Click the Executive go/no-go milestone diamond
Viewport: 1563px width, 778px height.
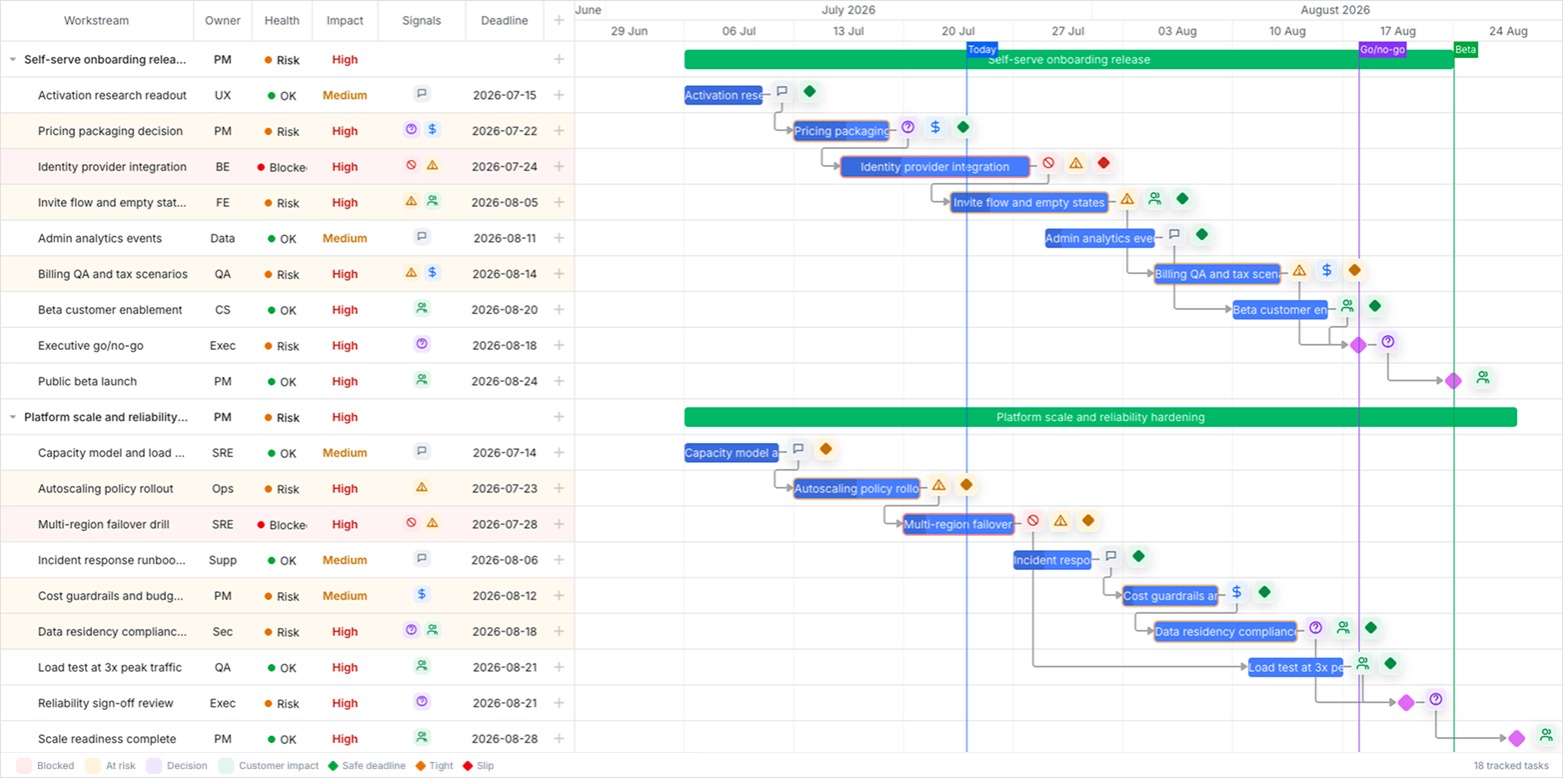(1358, 345)
